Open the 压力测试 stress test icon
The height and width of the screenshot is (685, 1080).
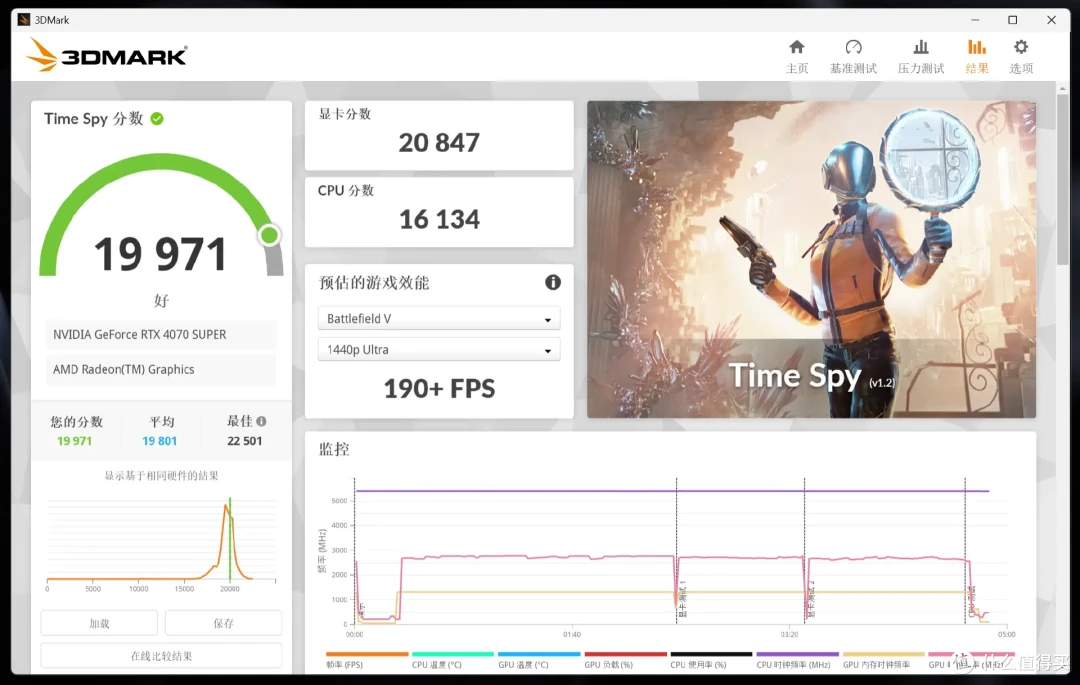point(920,47)
